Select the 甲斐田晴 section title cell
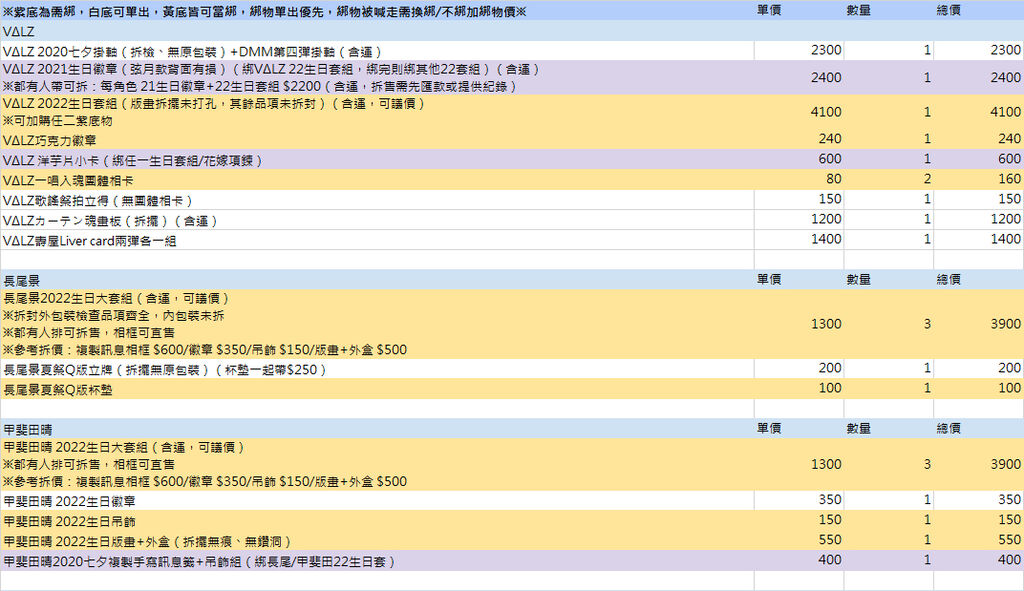 (x=377, y=429)
